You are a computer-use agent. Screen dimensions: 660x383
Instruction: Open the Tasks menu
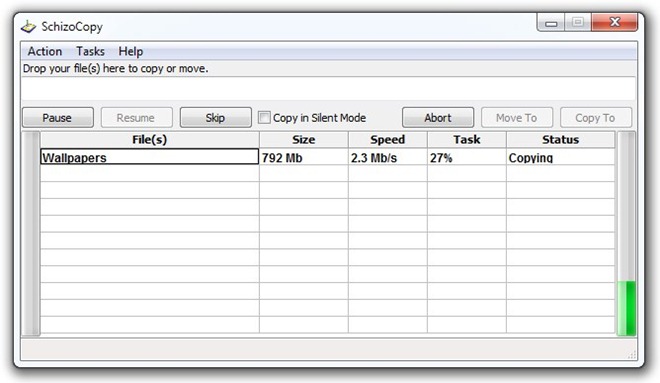point(90,51)
